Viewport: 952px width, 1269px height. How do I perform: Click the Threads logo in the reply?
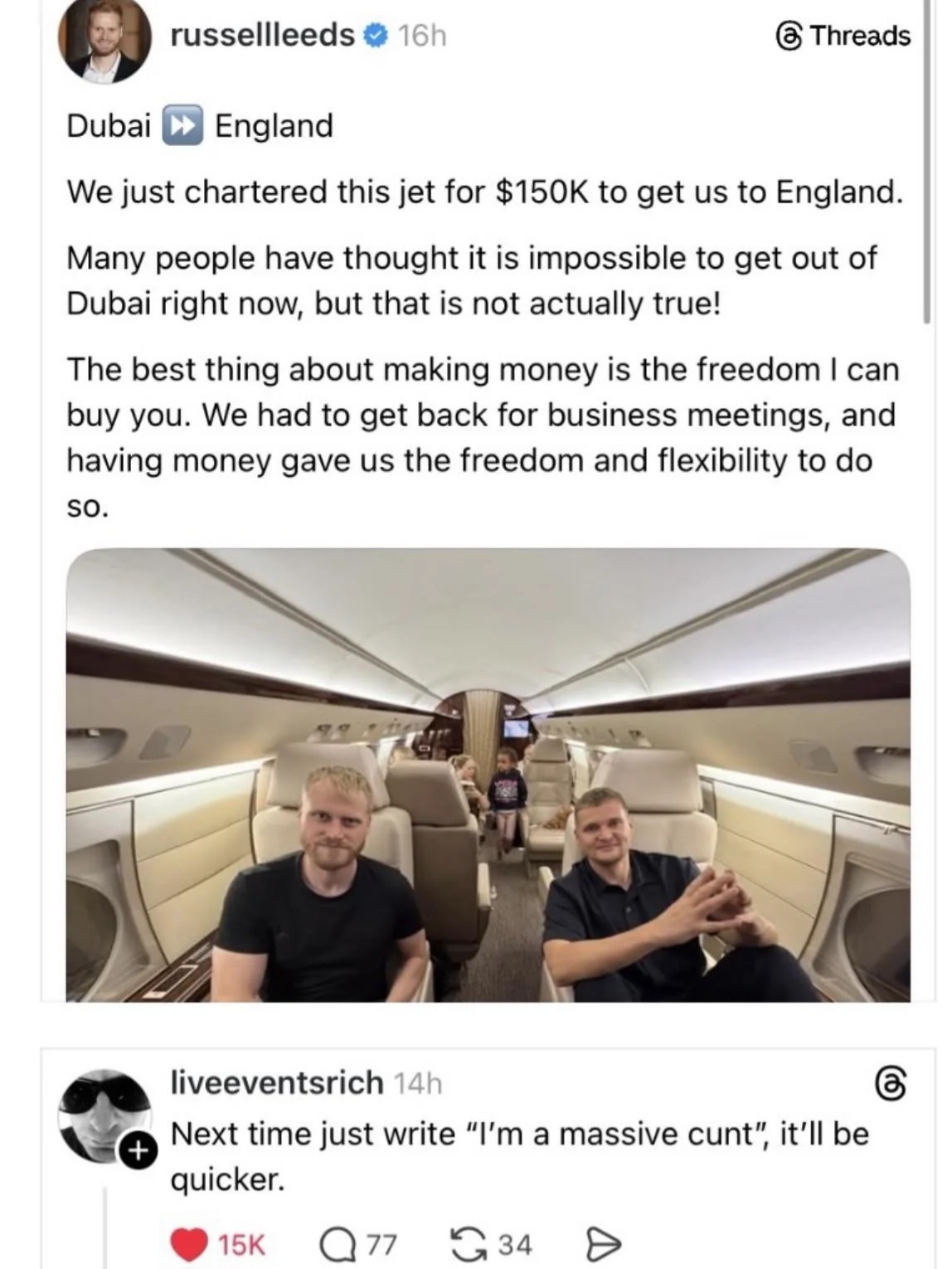(891, 1085)
